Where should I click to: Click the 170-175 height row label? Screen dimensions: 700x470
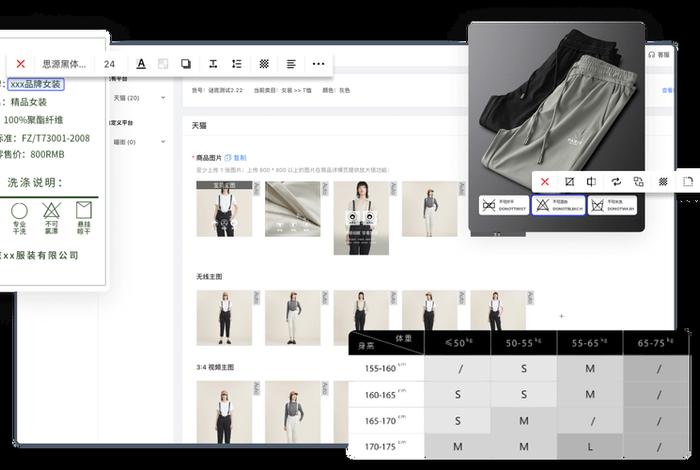[386, 446]
